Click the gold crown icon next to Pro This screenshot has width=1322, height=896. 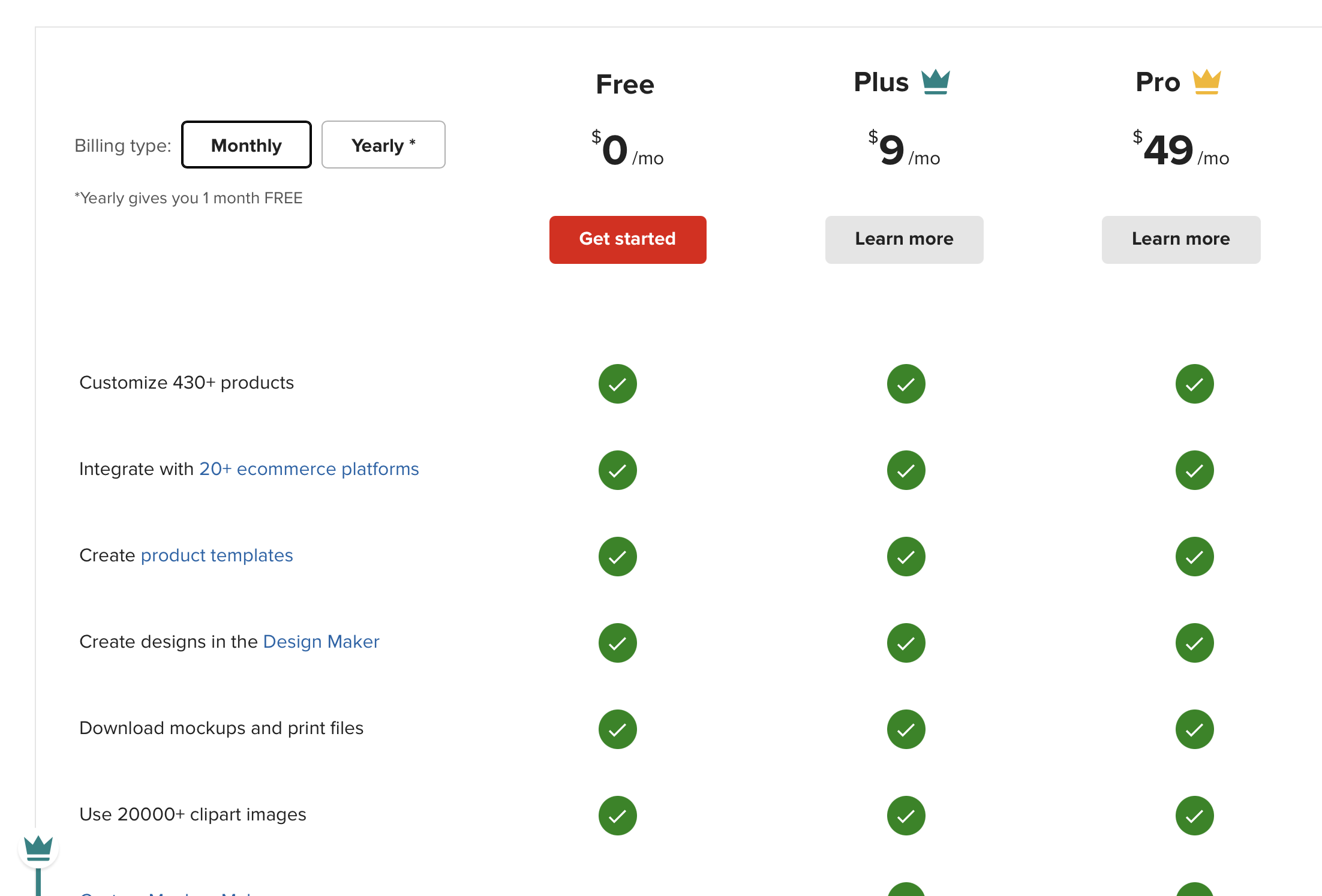point(1206,82)
